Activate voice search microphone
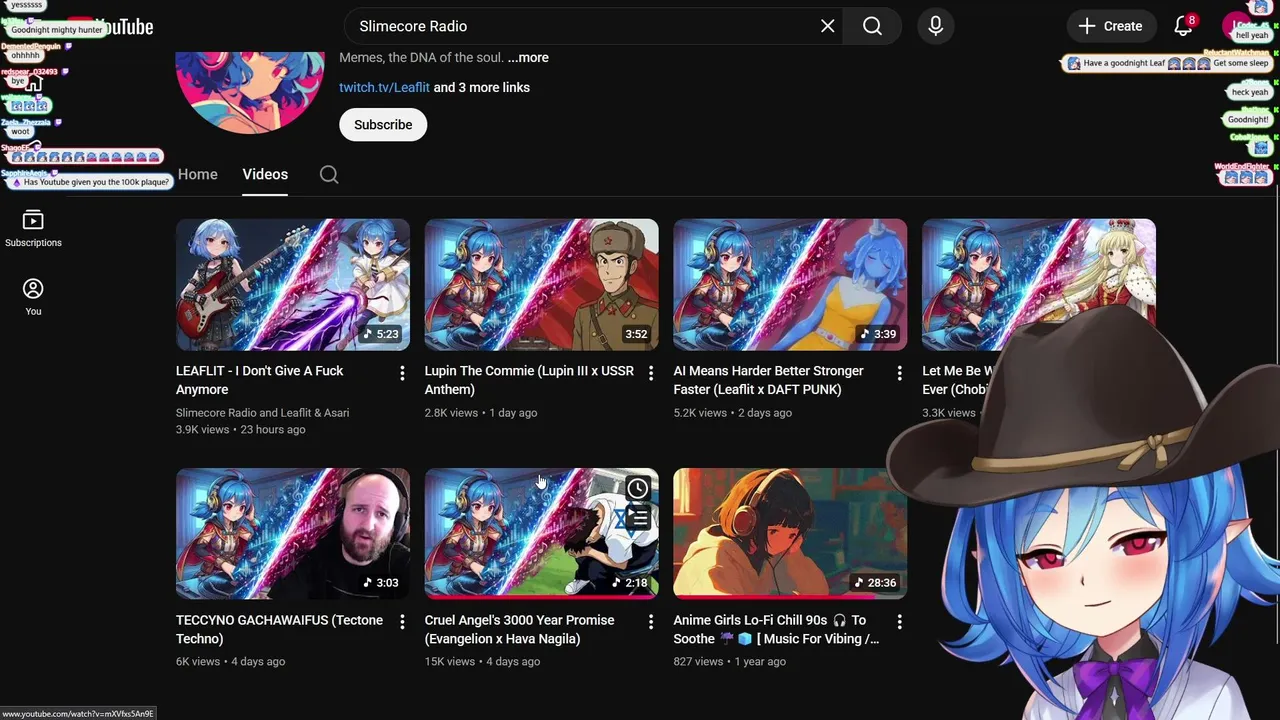1280x720 pixels. coord(936,26)
